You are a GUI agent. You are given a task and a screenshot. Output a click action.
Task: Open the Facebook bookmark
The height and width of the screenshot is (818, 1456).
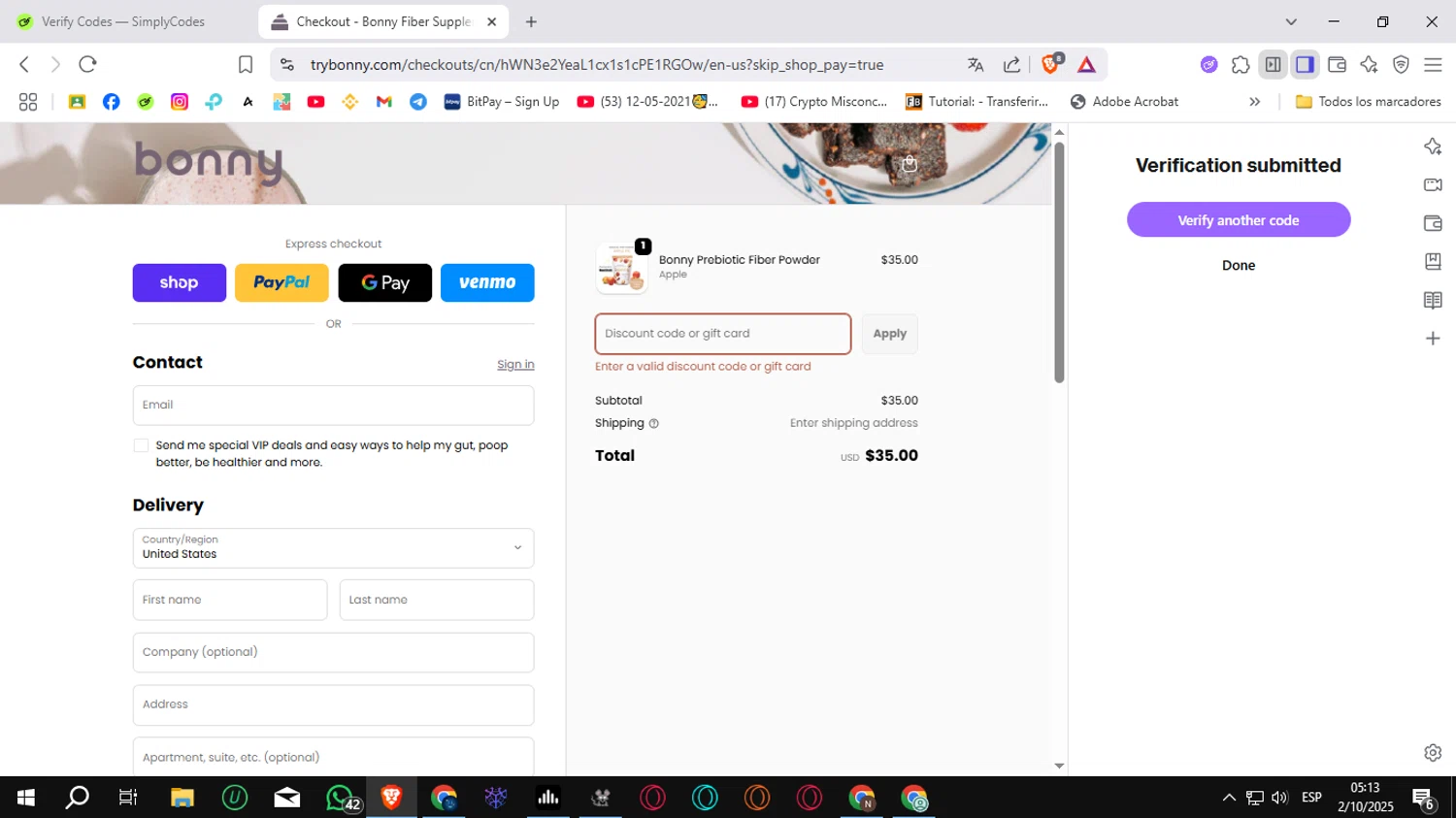(112, 101)
